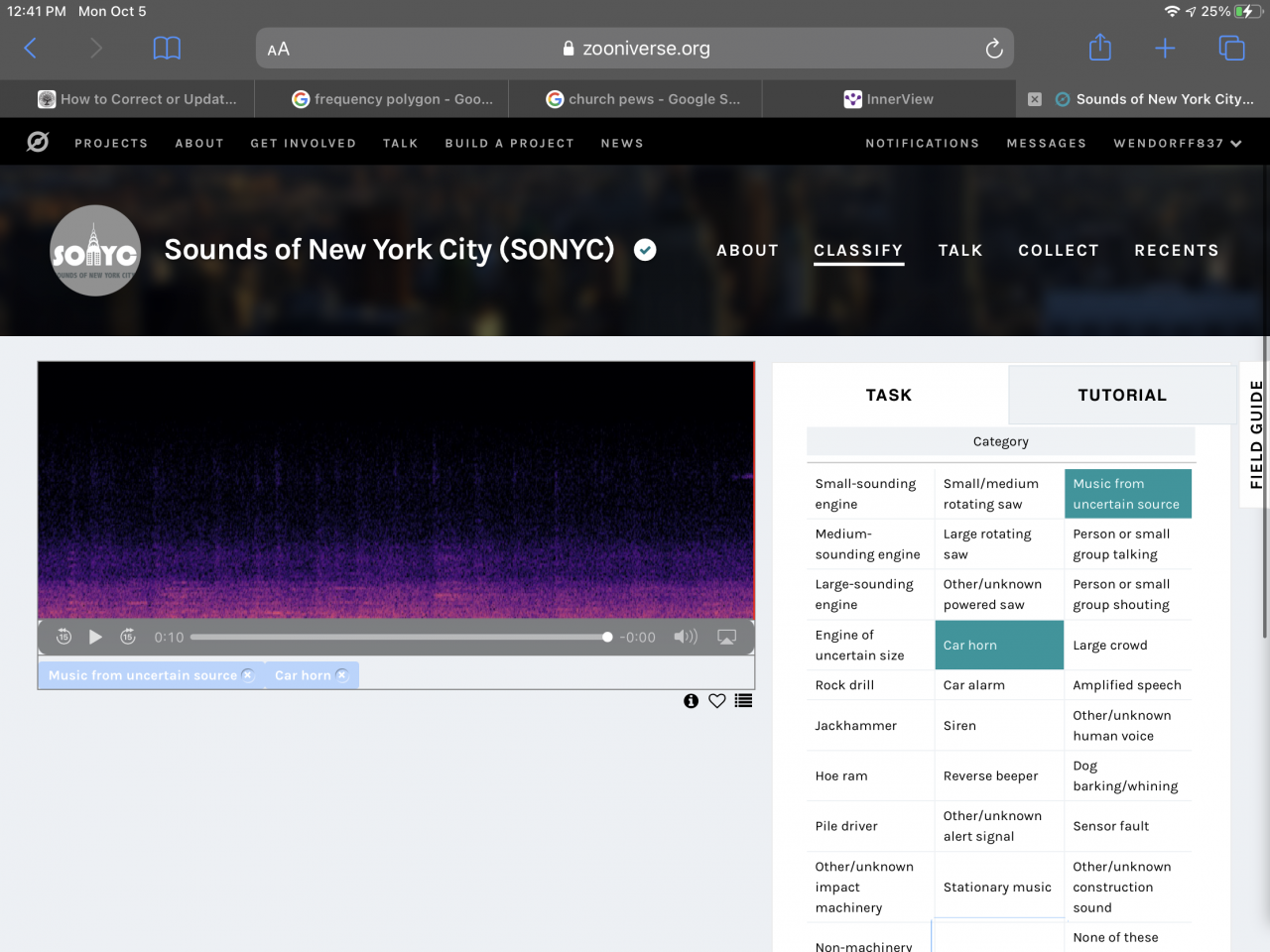Open Get Involved in top nav

(x=304, y=144)
